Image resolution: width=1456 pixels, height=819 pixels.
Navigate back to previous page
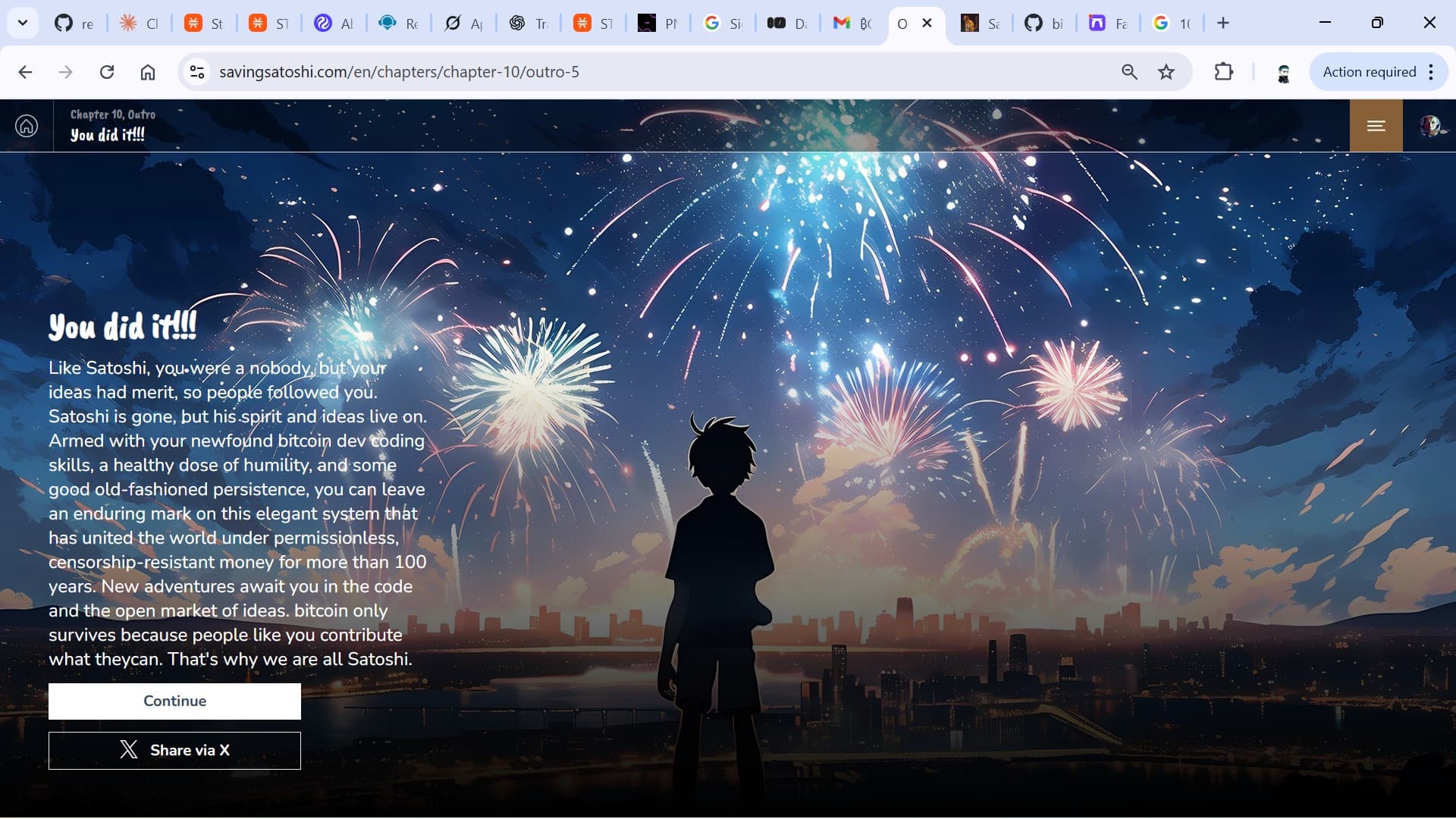25,72
